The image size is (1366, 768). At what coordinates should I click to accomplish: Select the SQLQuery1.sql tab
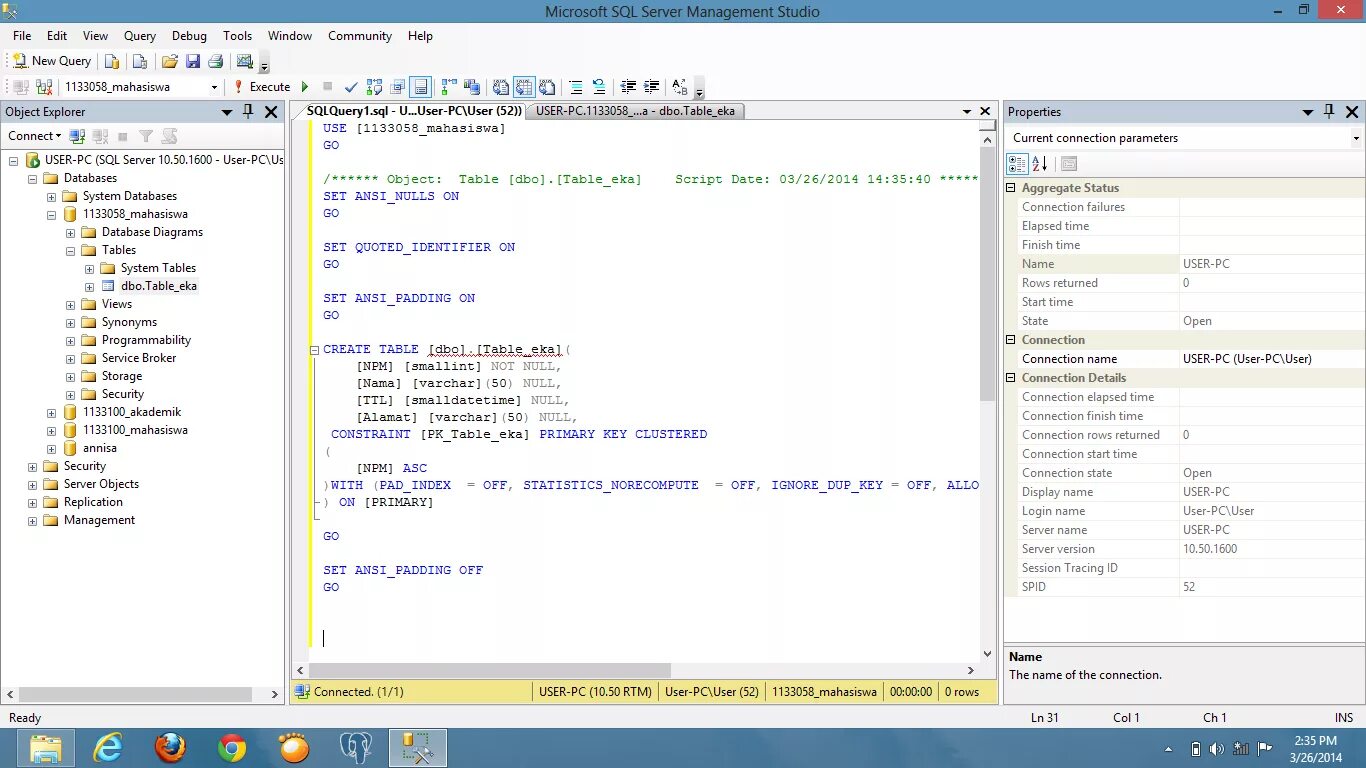click(x=414, y=111)
